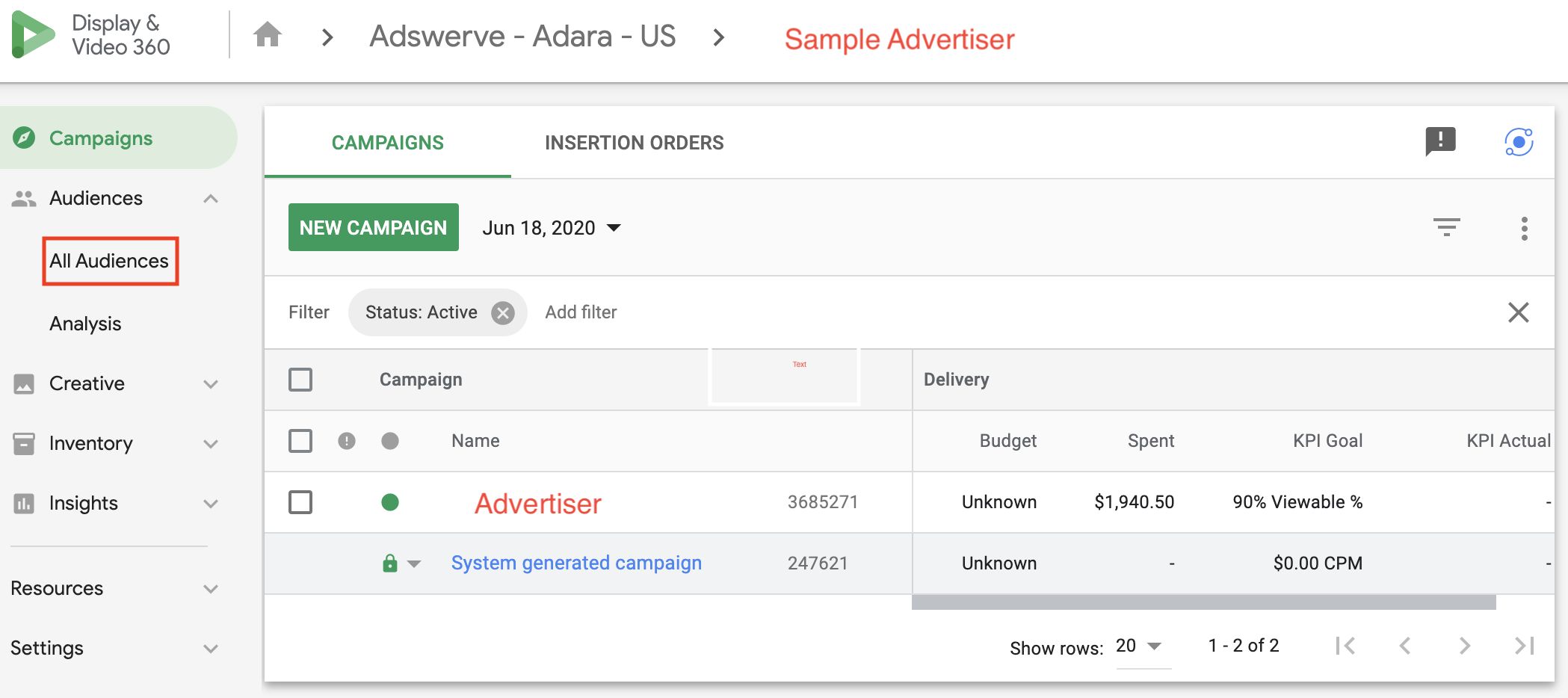Create a new campaign

click(x=374, y=227)
